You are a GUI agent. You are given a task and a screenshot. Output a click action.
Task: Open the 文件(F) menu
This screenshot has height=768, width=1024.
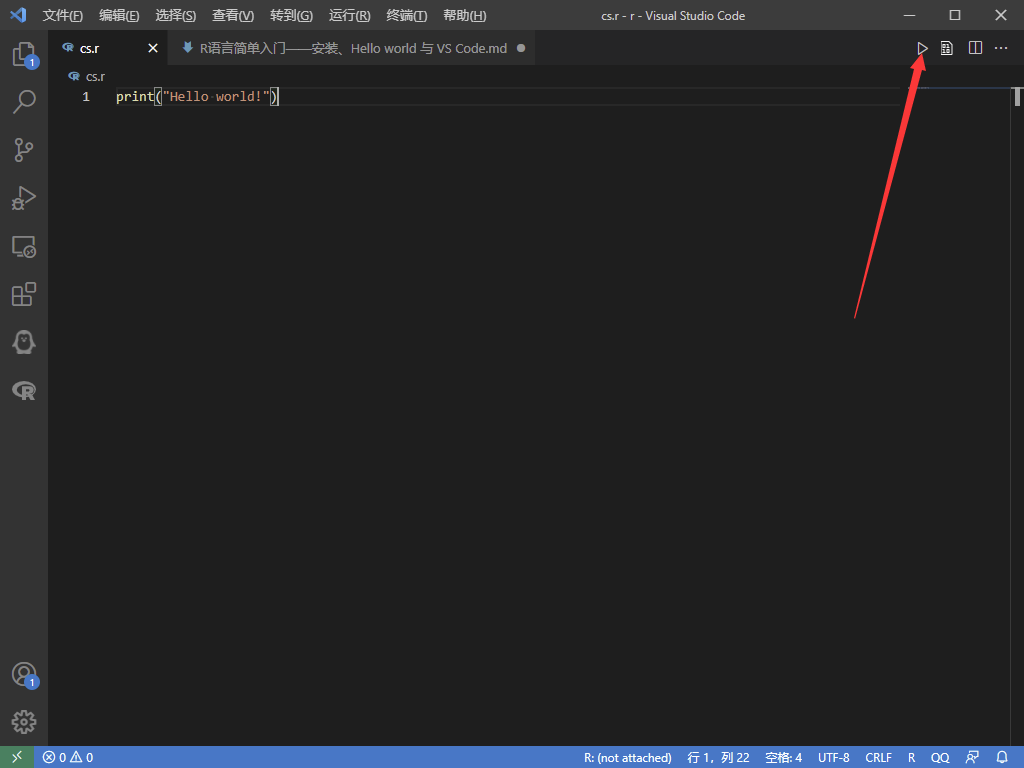click(62, 15)
